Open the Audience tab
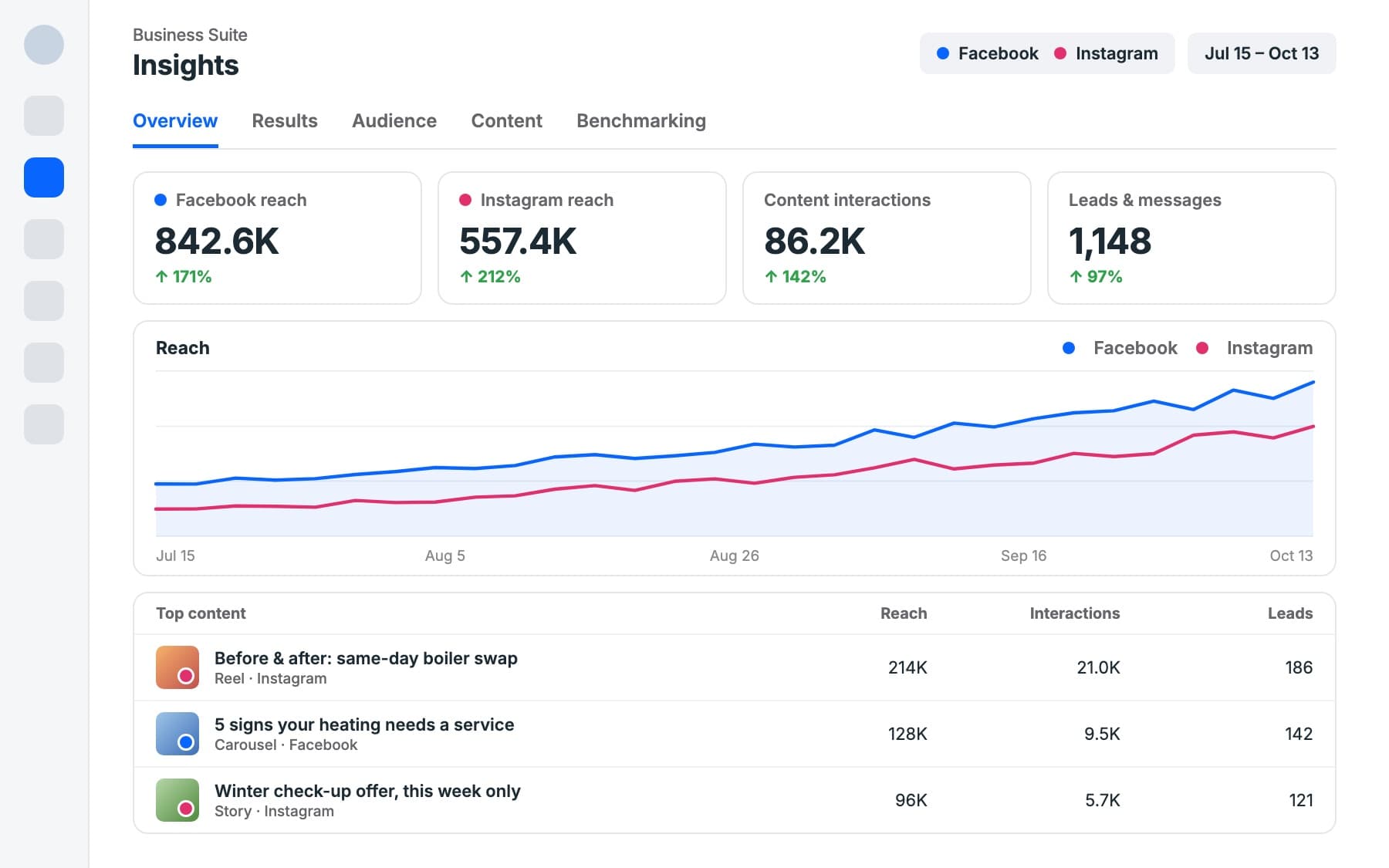This screenshot has width=1389, height=868. (x=394, y=121)
